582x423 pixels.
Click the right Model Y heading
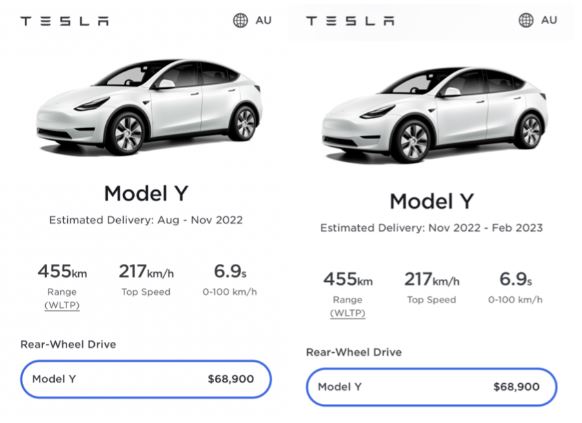[x=432, y=201]
